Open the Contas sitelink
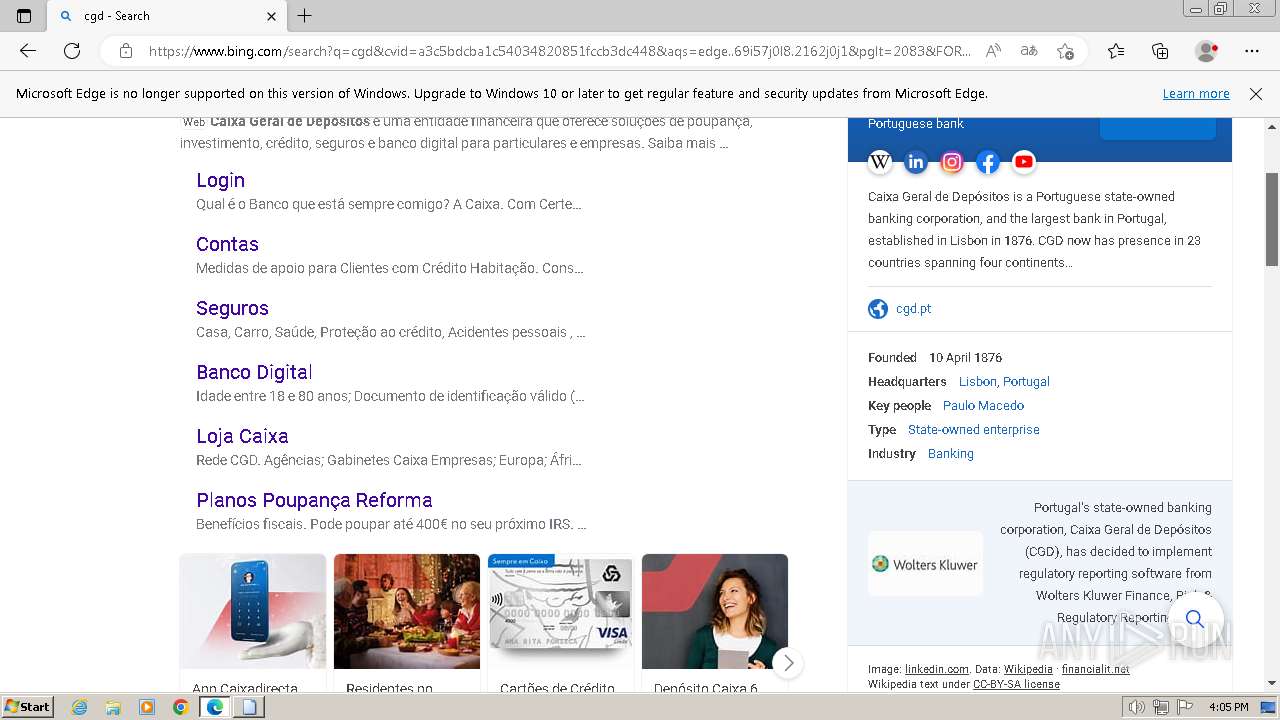 227,244
